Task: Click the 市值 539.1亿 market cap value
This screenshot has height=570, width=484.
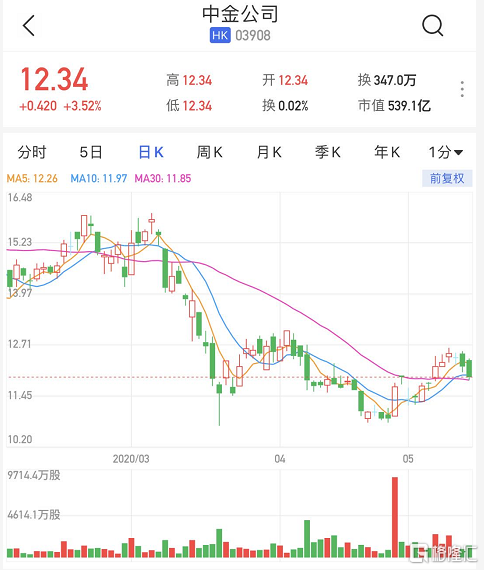Action: pos(394,106)
